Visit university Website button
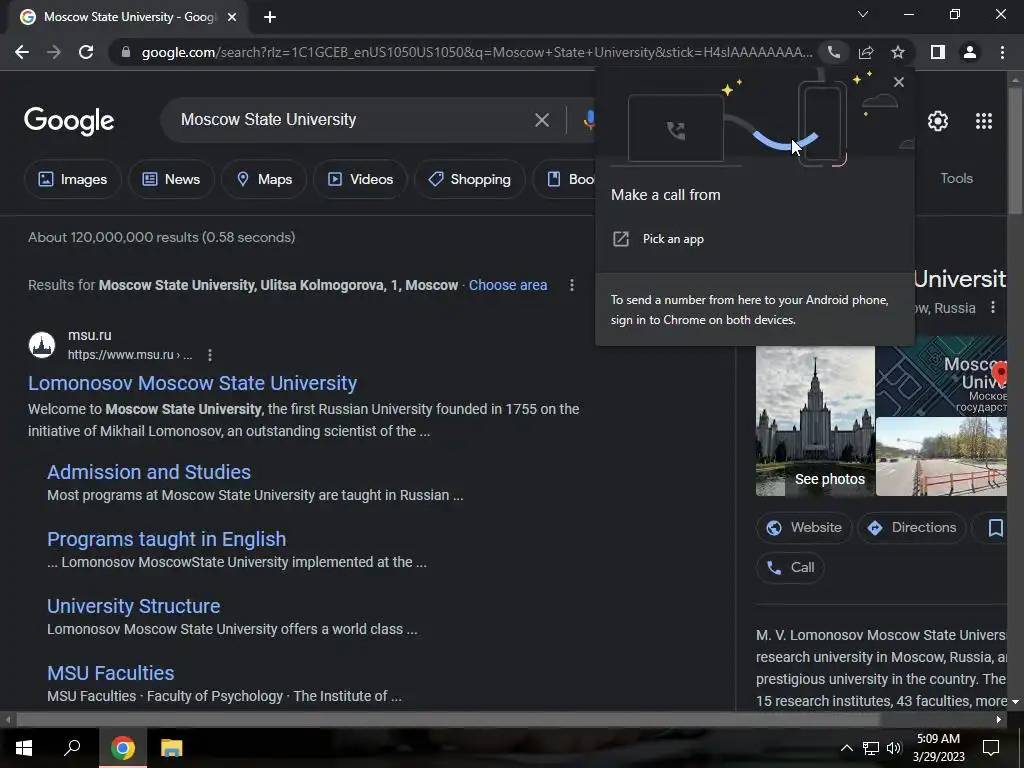Image resolution: width=1024 pixels, height=768 pixels. coord(804,528)
